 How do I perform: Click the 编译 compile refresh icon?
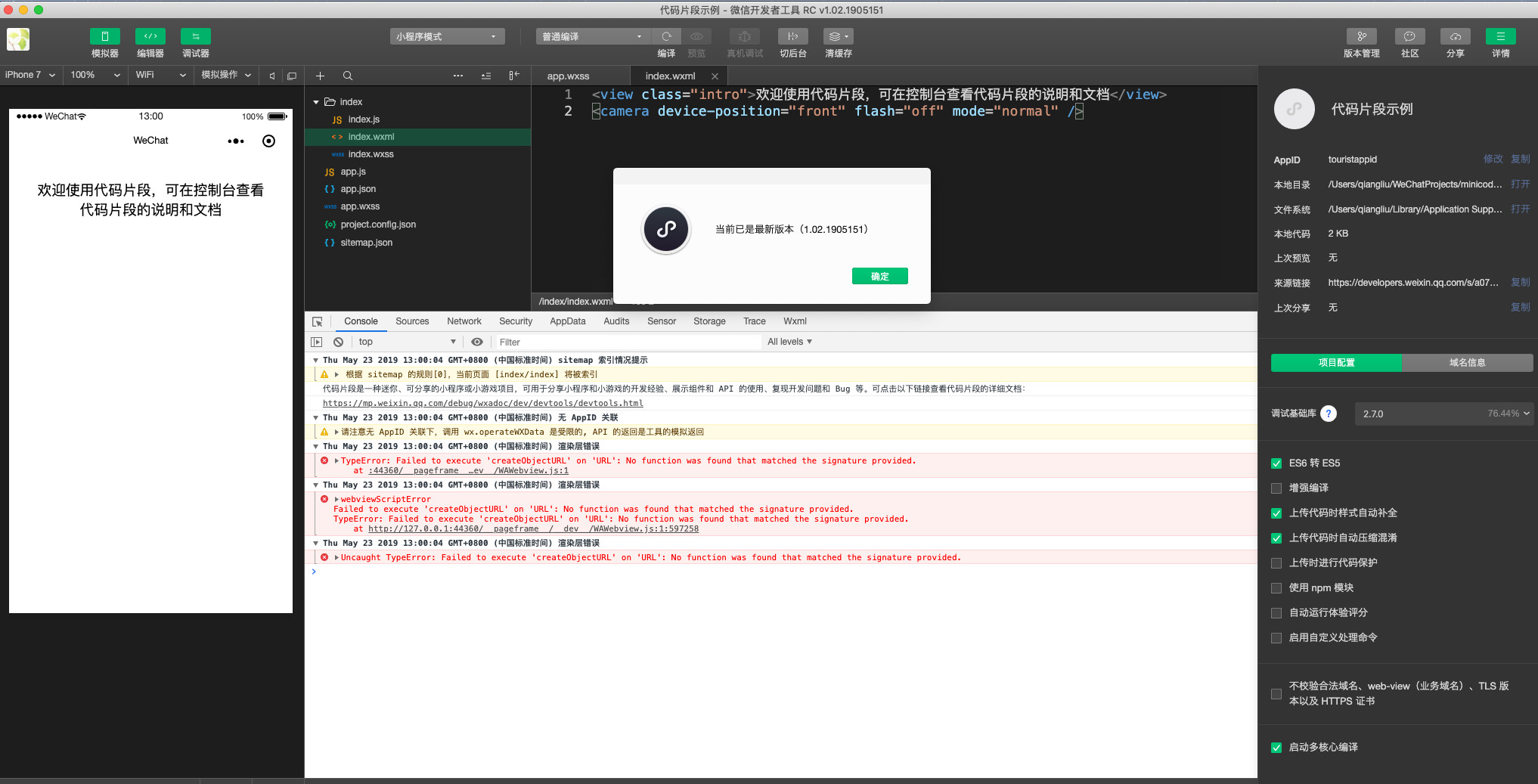point(666,36)
